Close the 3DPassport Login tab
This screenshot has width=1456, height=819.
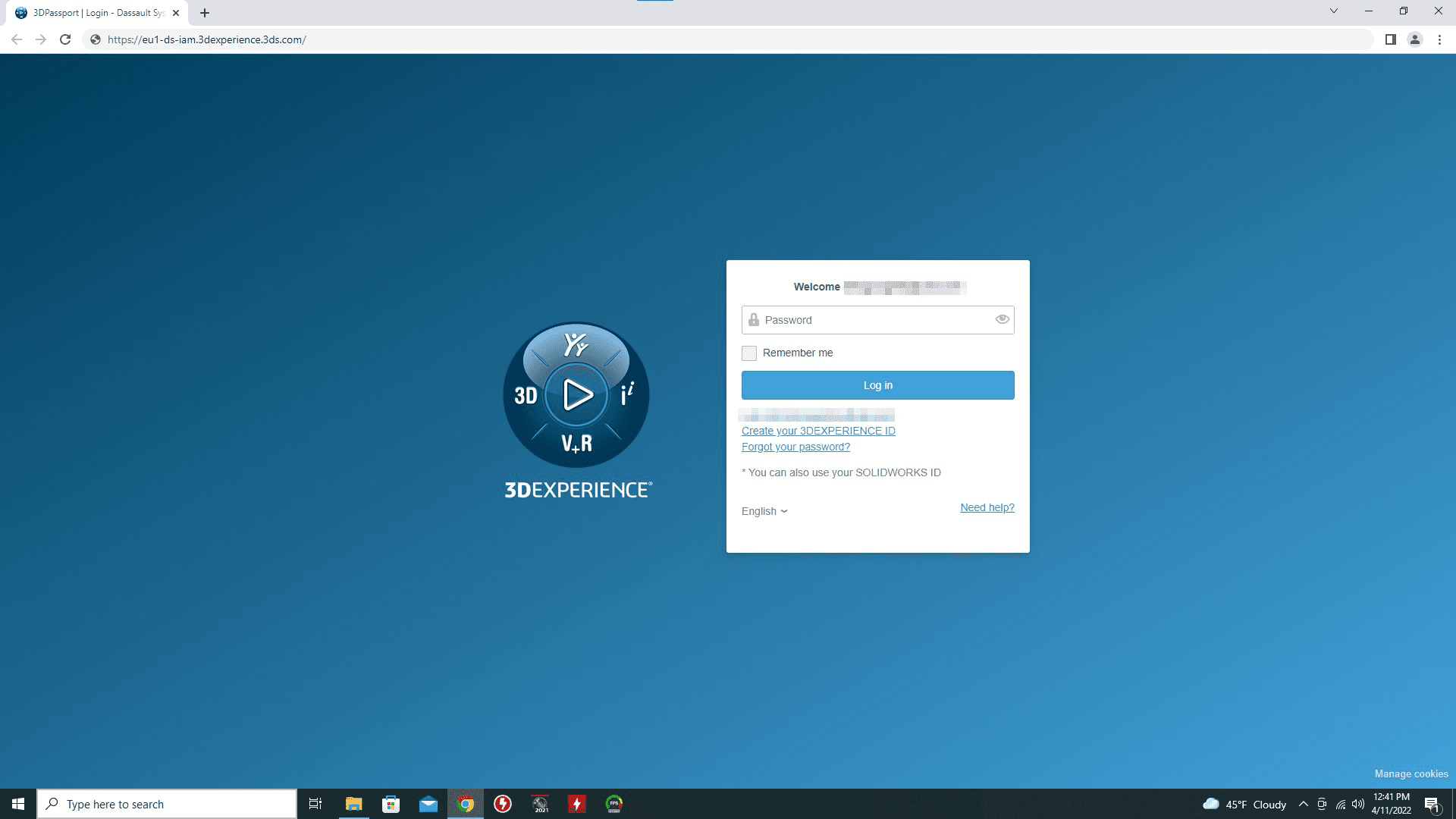tap(176, 13)
